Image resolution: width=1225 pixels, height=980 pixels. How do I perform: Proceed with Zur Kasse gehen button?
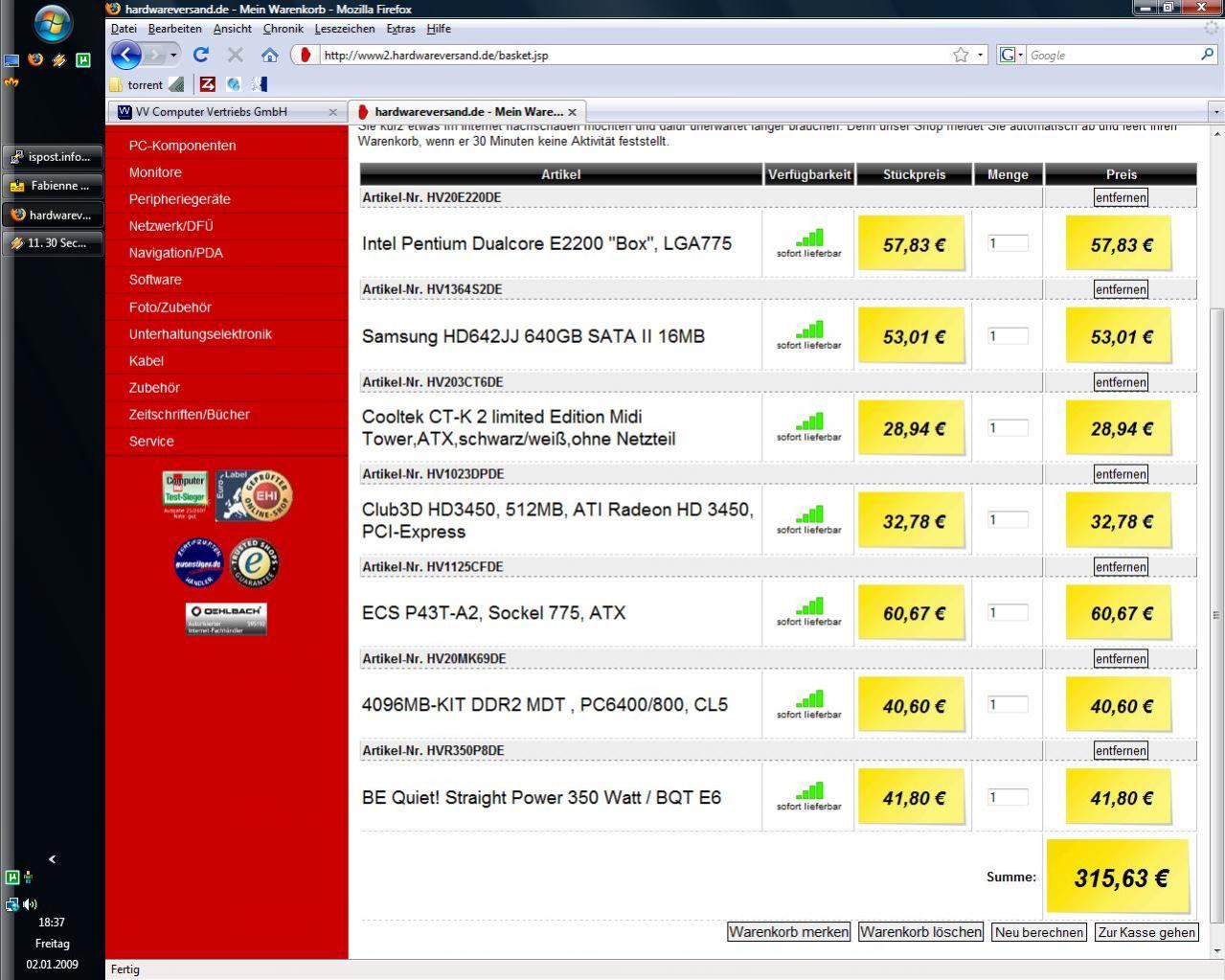(x=1146, y=932)
